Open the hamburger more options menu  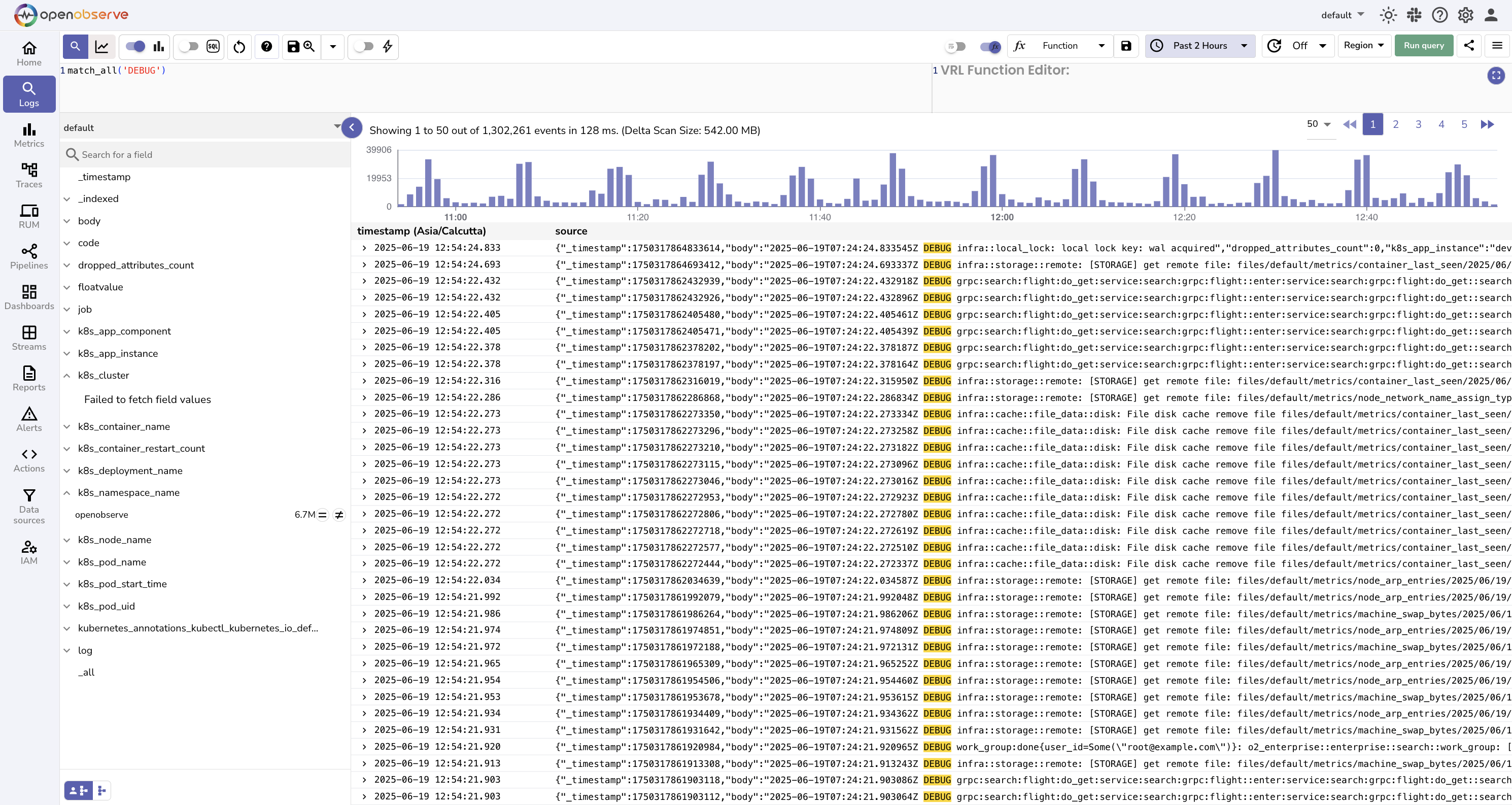[1497, 46]
